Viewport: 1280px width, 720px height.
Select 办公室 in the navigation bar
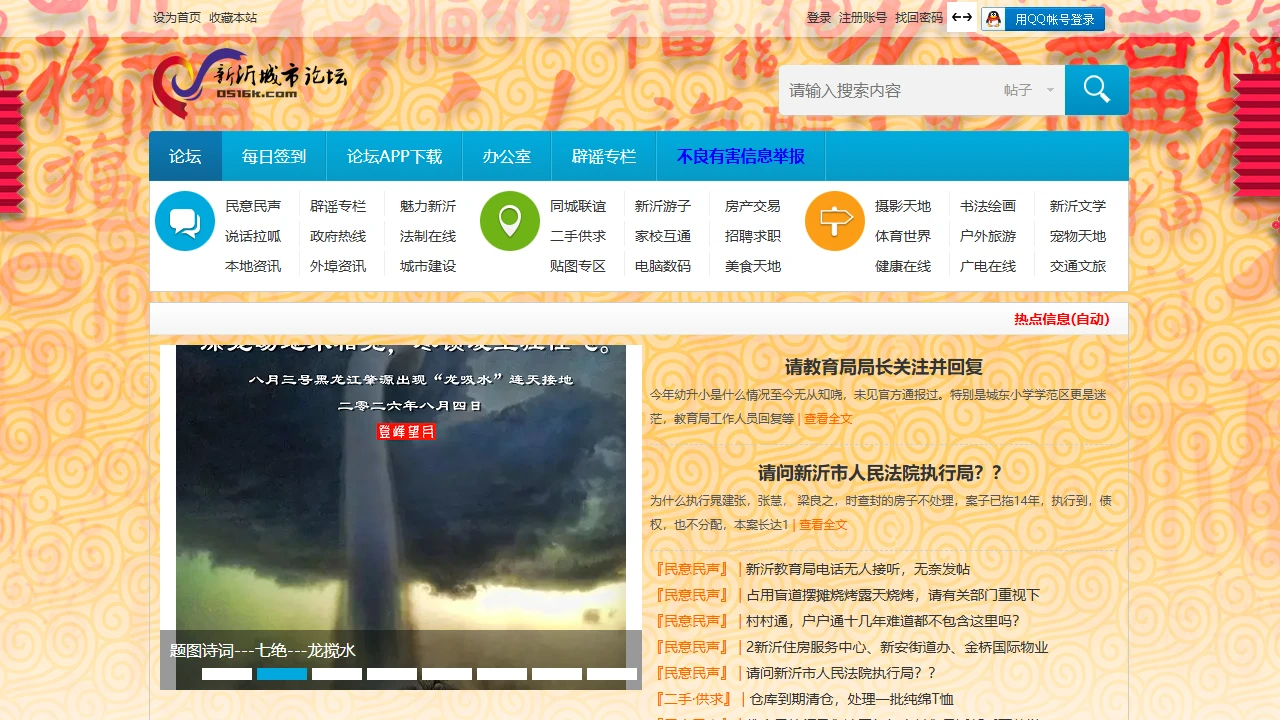(x=507, y=156)
